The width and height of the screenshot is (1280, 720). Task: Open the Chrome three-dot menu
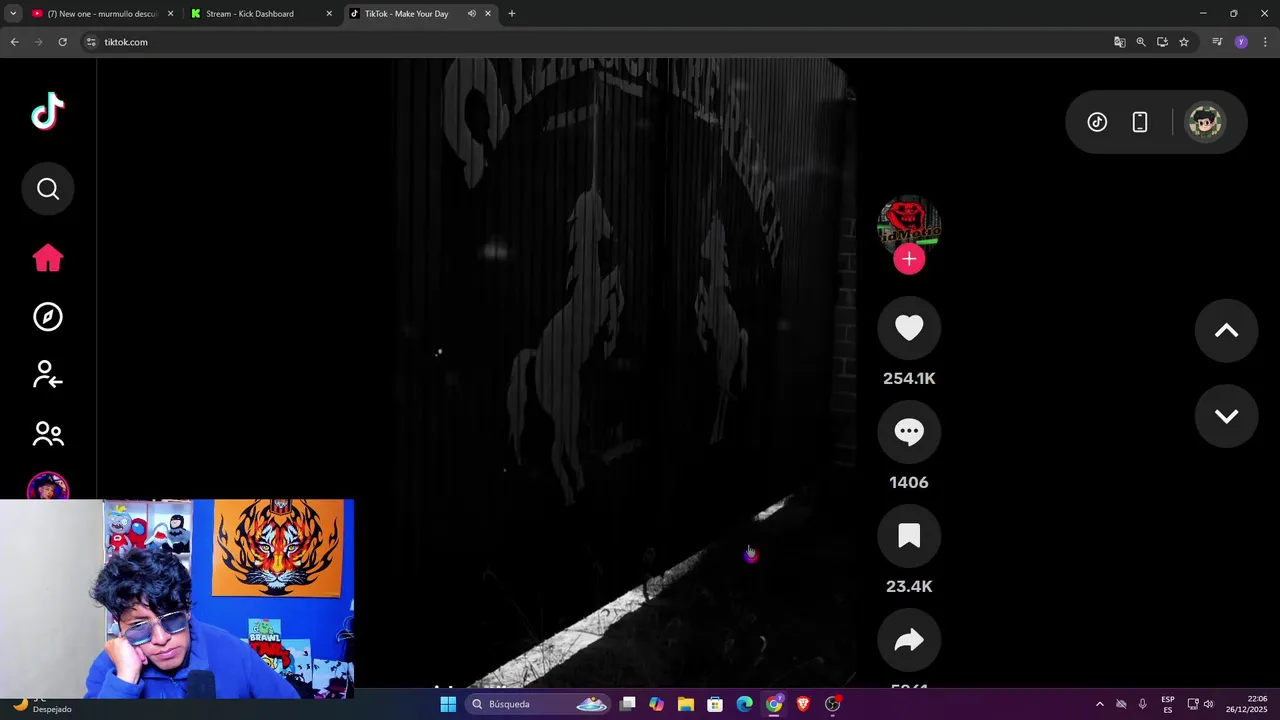[1265, 42]
